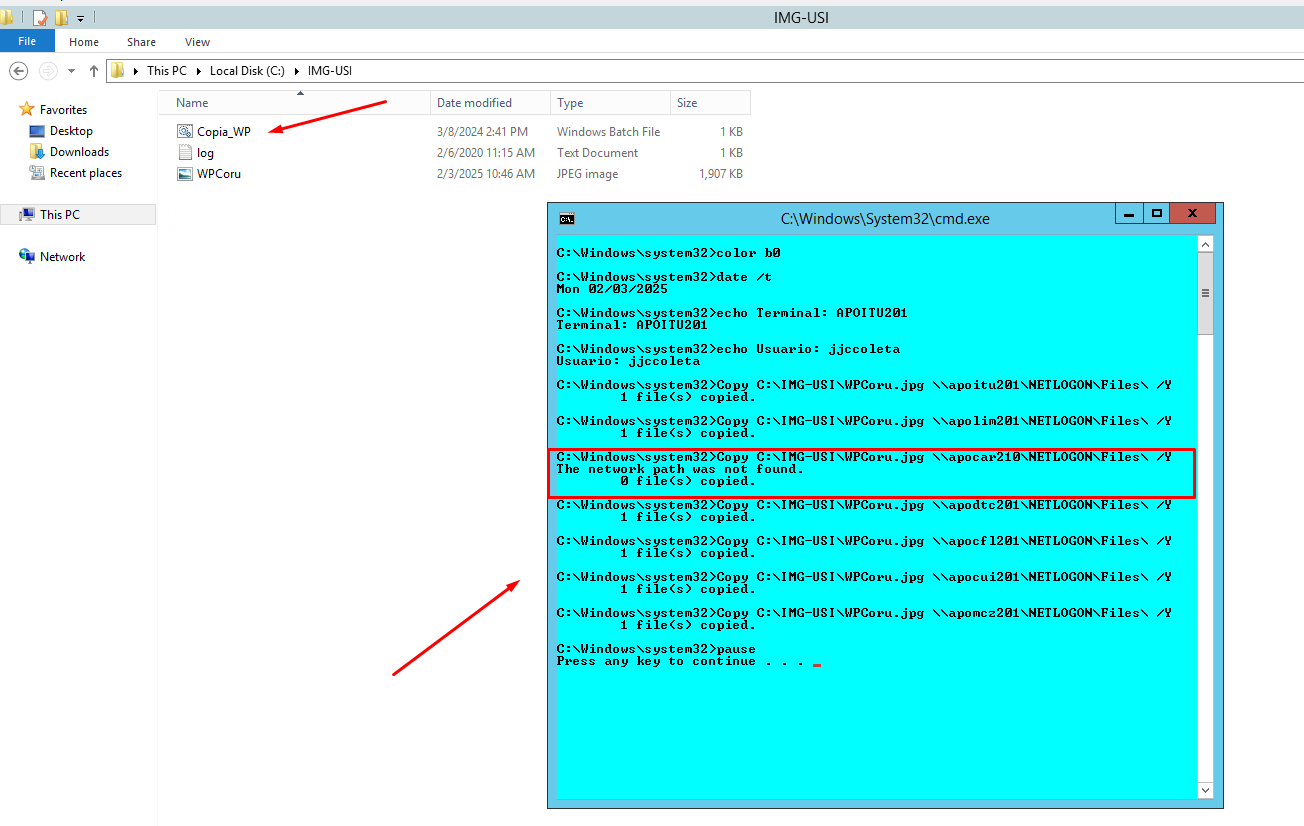Select the log text document
1304x826 pixels.
pos(205,153)
